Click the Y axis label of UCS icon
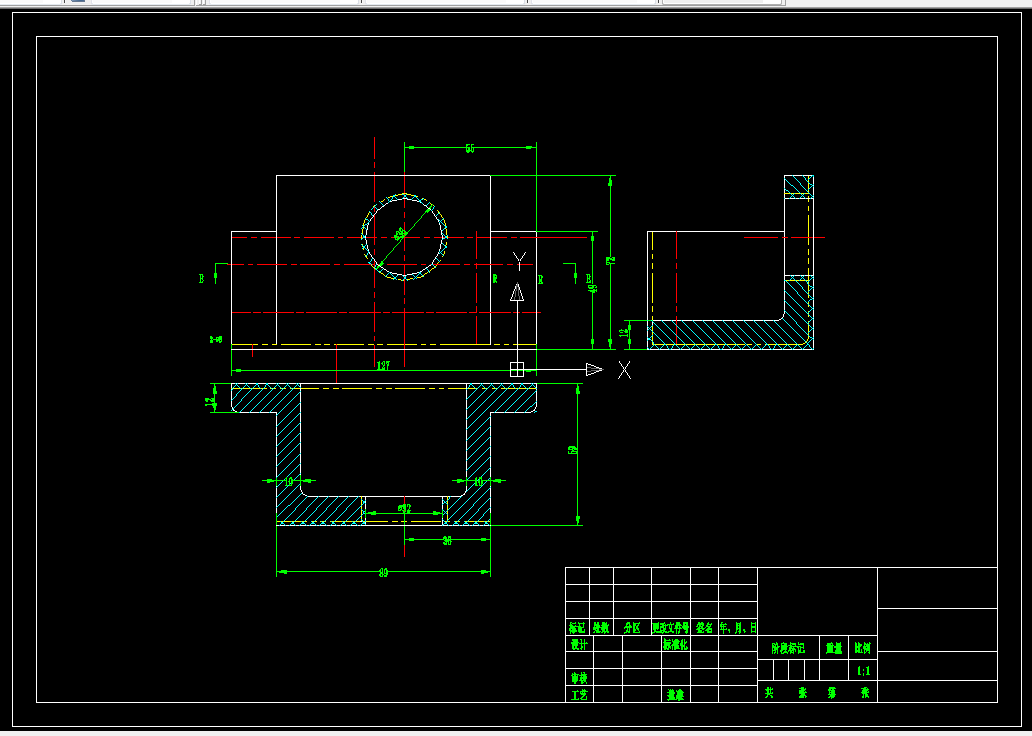 click(x=519, y=261)
